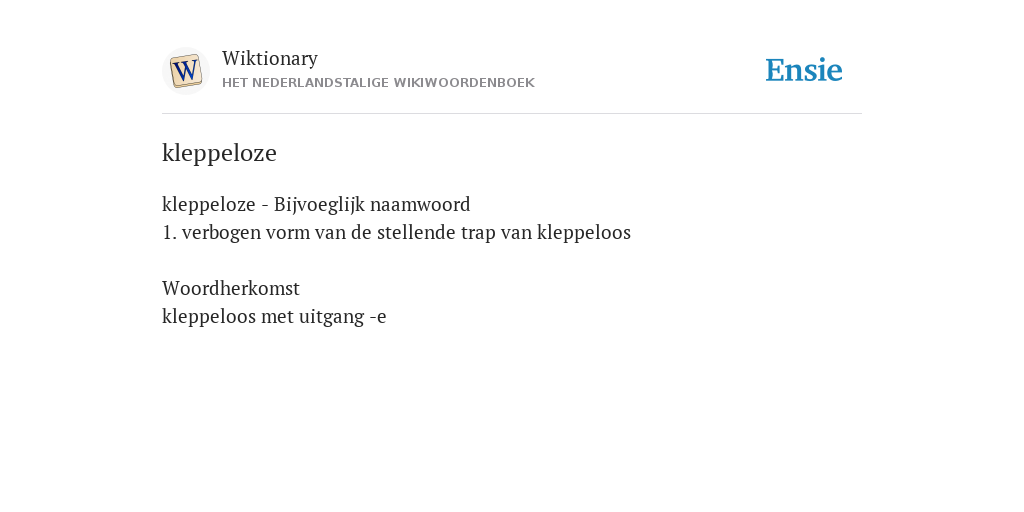The image size is (1024, 512).
Task: Click 'kleppeloos' in the etymology line
Action: [x=208, y=317]
